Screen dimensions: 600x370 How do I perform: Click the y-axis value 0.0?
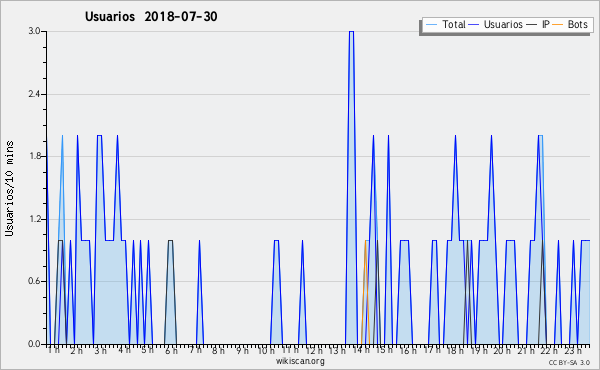click(x=34, y=344)
